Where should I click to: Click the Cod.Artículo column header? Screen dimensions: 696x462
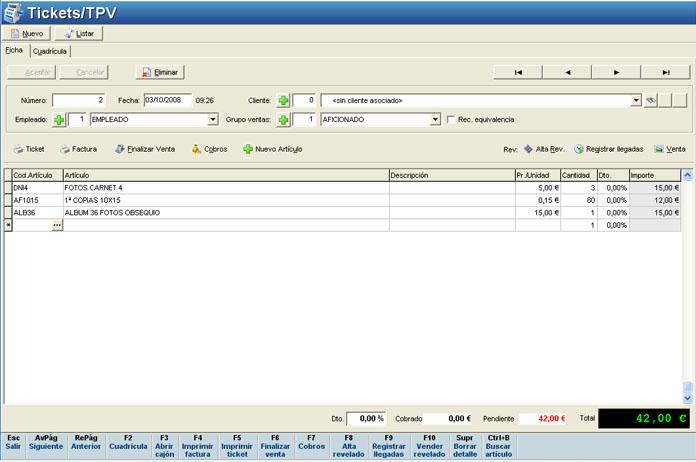coord(38,175)
